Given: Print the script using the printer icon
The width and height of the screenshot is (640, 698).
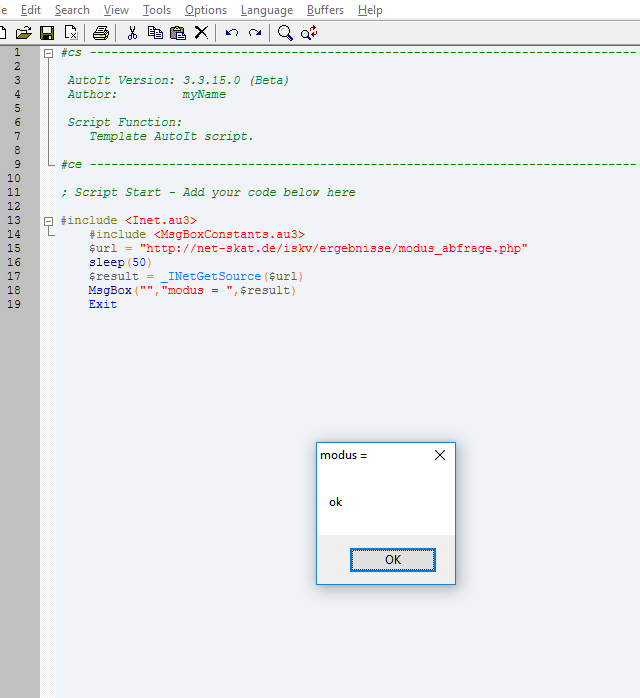Looking at the screenshot, I should coord(101,33).
